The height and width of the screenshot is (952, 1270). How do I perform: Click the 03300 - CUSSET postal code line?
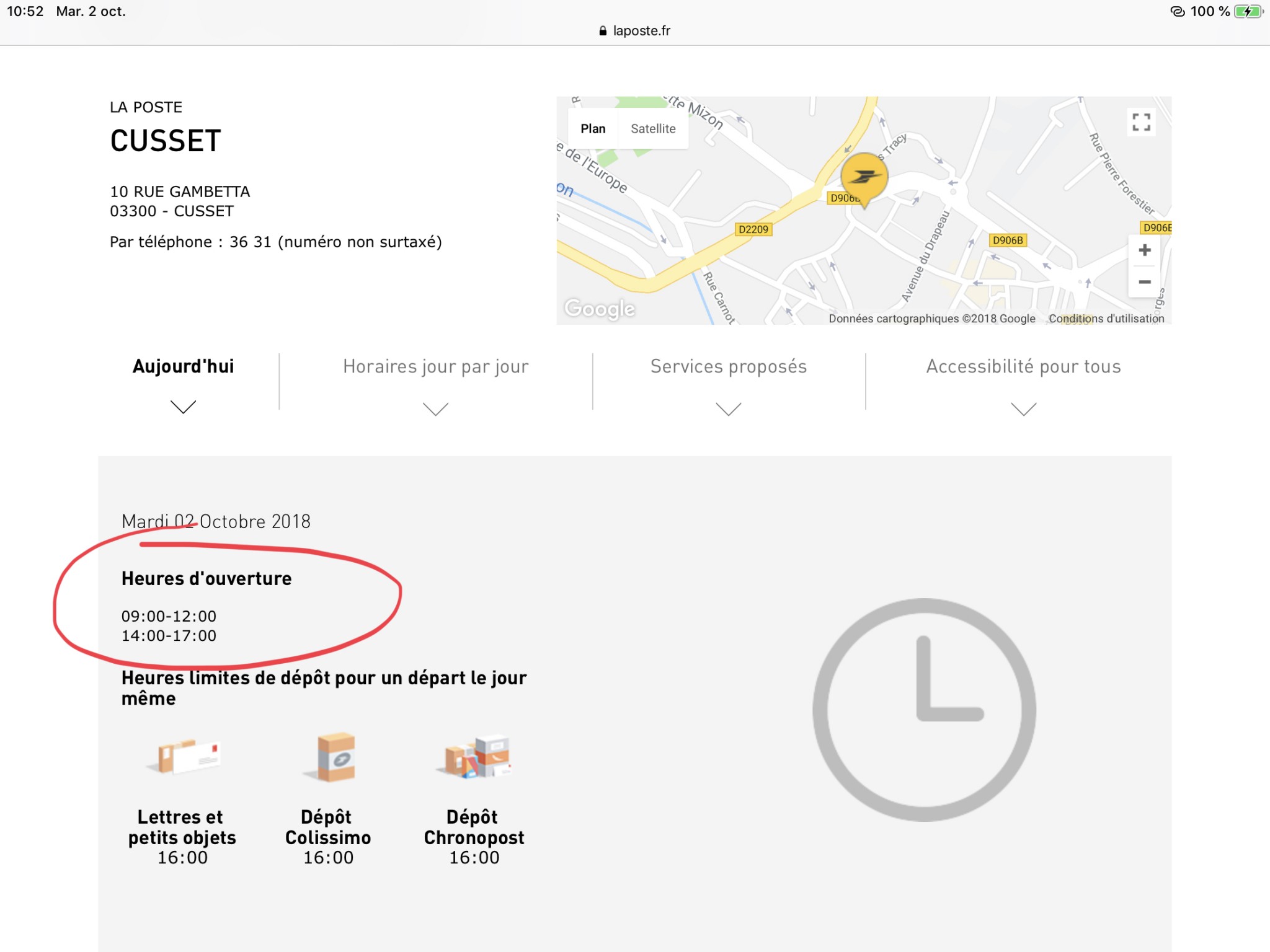(x=172, y=212)
